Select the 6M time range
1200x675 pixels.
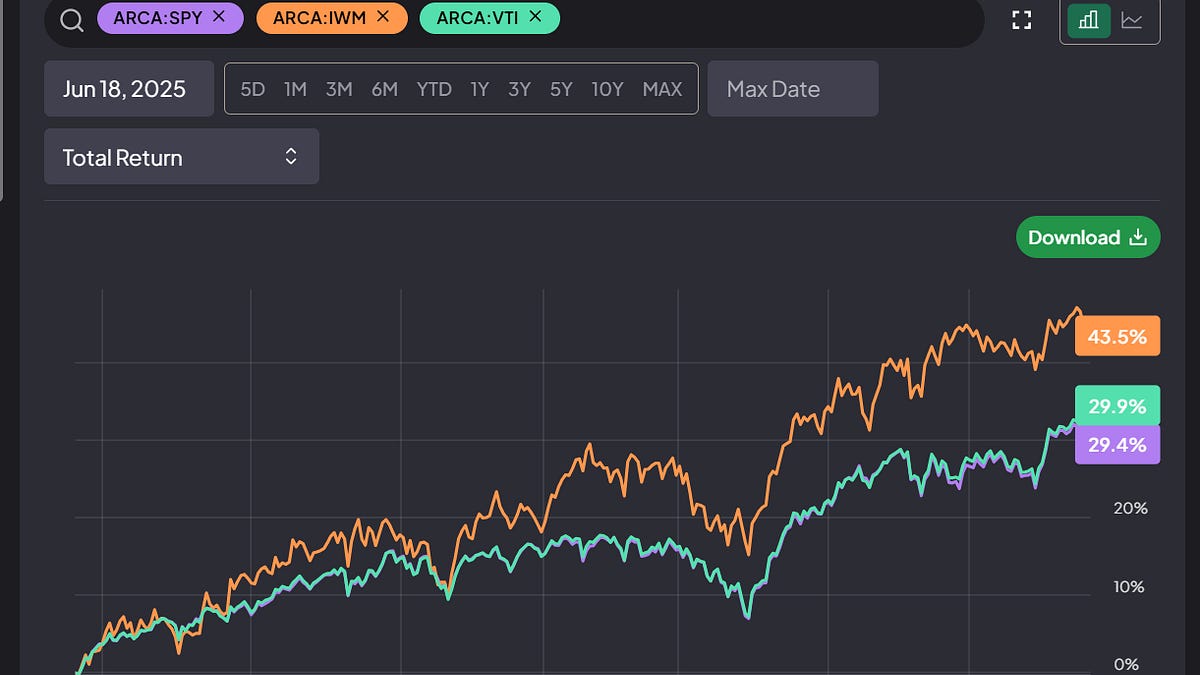point(385,89)
